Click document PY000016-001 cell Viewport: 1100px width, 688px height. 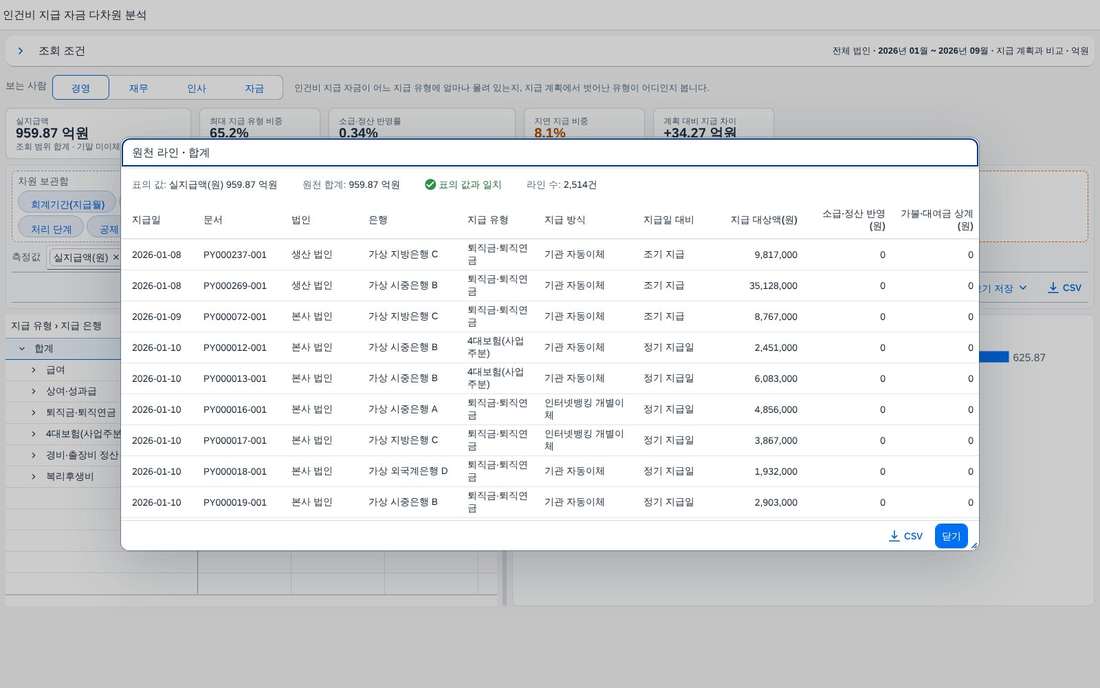[x=235, y=409]
